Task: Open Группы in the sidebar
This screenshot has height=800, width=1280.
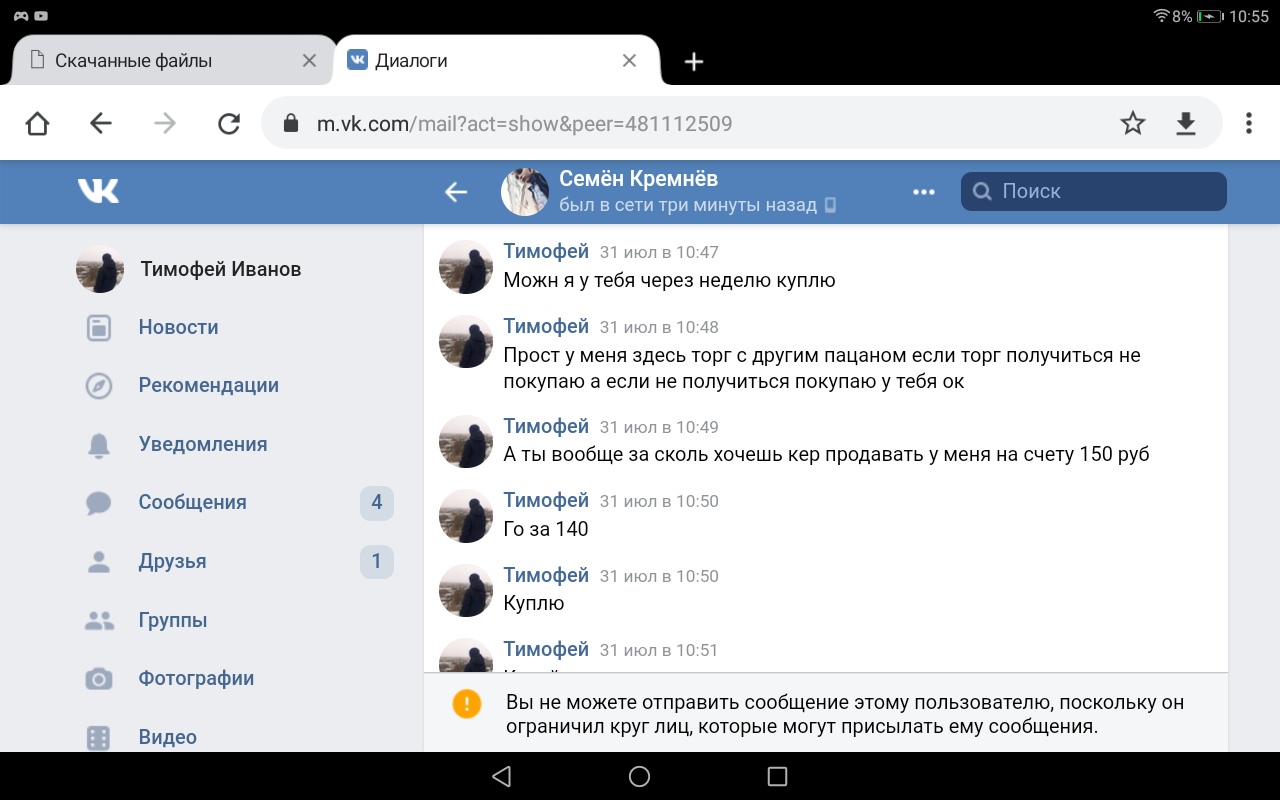Action: pyautogui.click(x=173, y=620)
